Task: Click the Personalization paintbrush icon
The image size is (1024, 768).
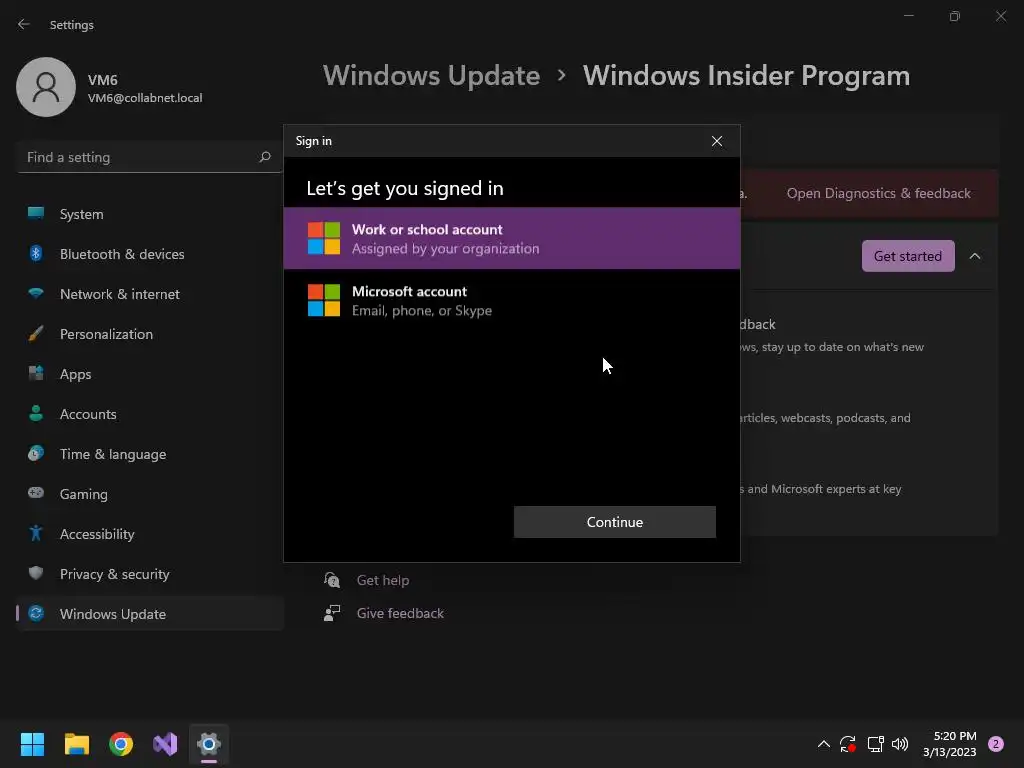Action: (36, 333)
